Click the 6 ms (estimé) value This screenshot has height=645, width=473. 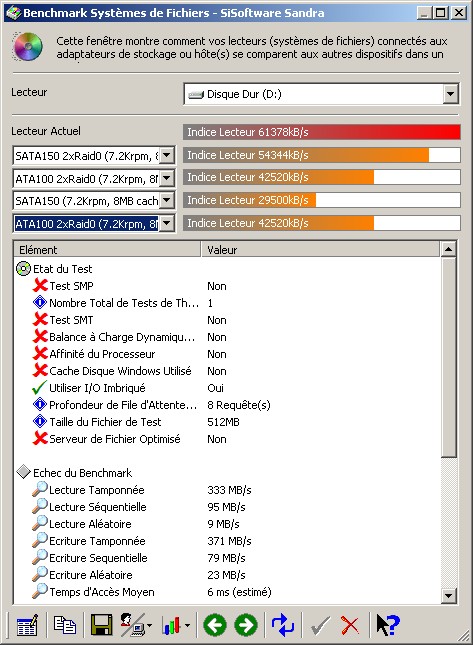(239, 592)
